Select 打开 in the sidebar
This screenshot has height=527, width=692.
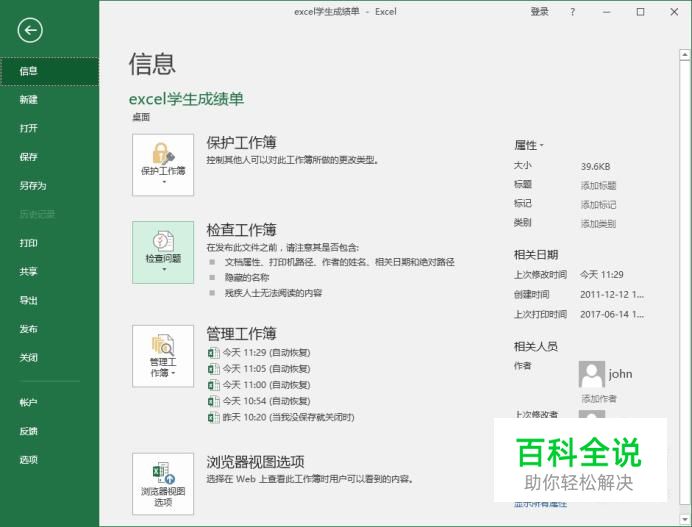click(49, 128)
